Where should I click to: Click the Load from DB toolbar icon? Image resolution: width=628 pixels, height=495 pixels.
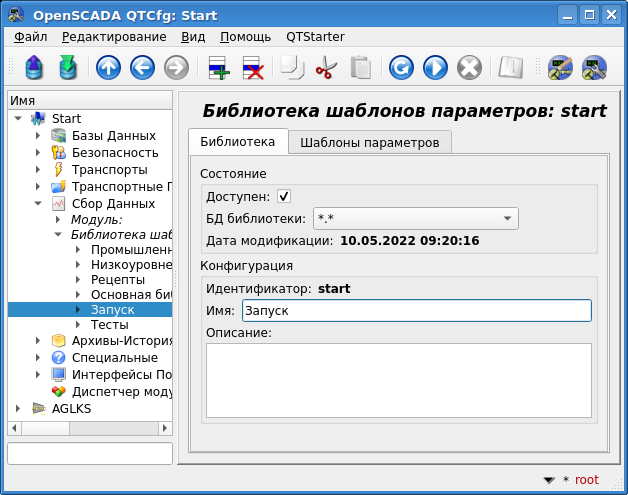[34, 67]
